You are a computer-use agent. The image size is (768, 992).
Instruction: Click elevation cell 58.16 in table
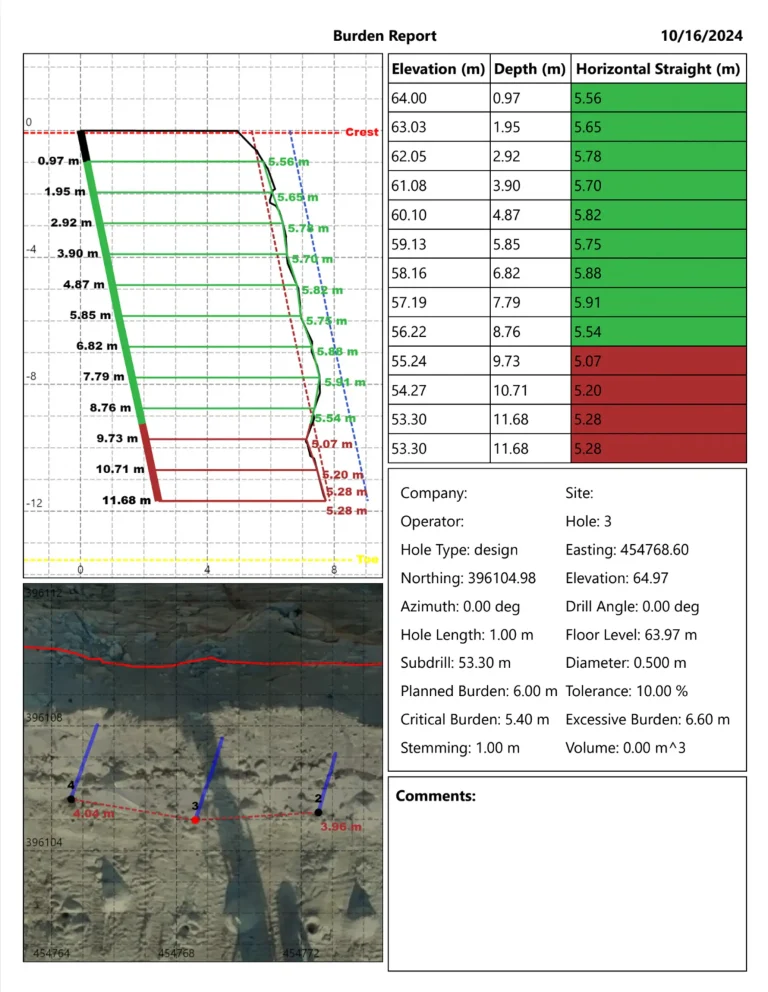(x=439, y=273)
